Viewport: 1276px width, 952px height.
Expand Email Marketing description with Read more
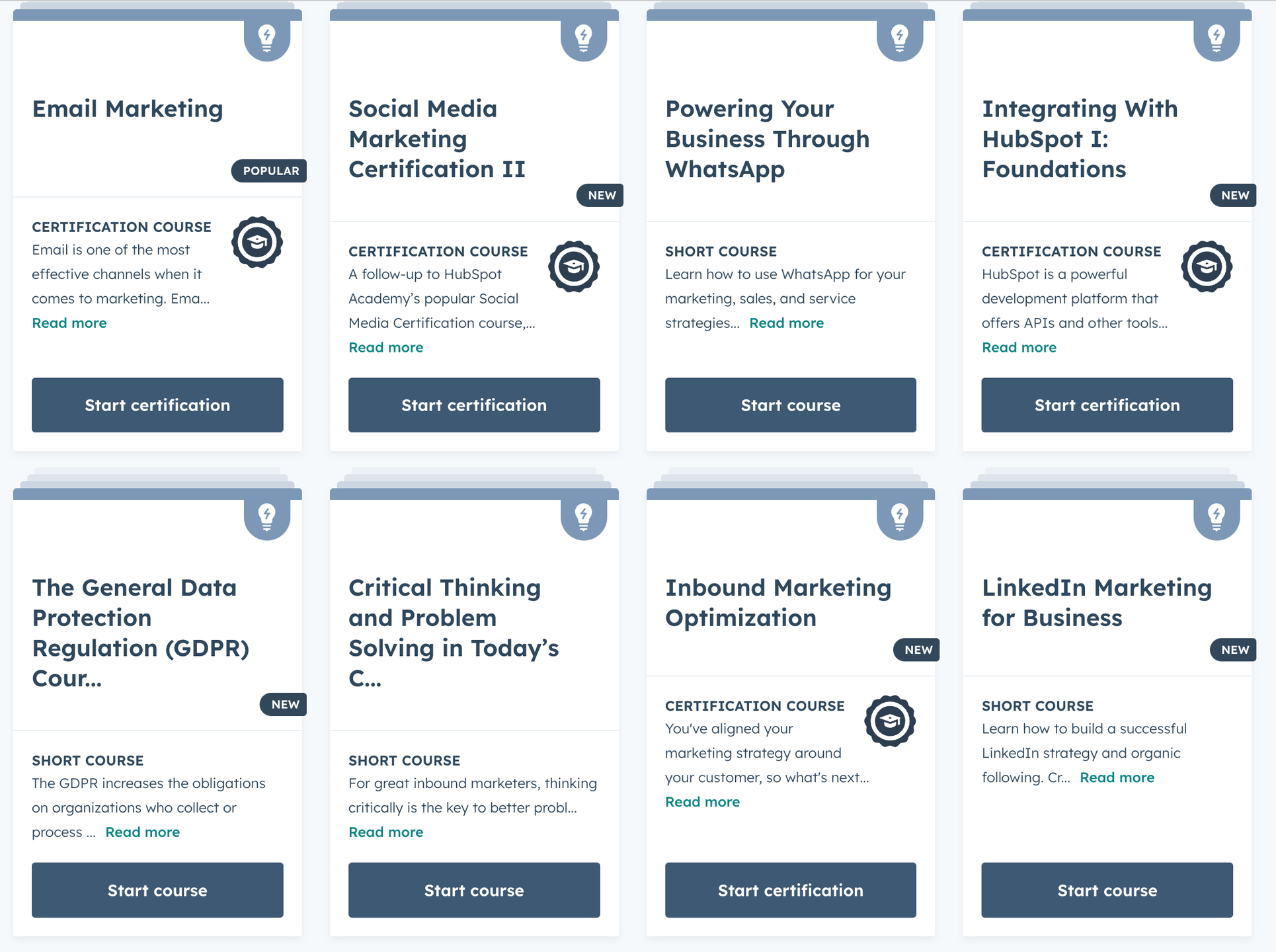click(69, 323)
